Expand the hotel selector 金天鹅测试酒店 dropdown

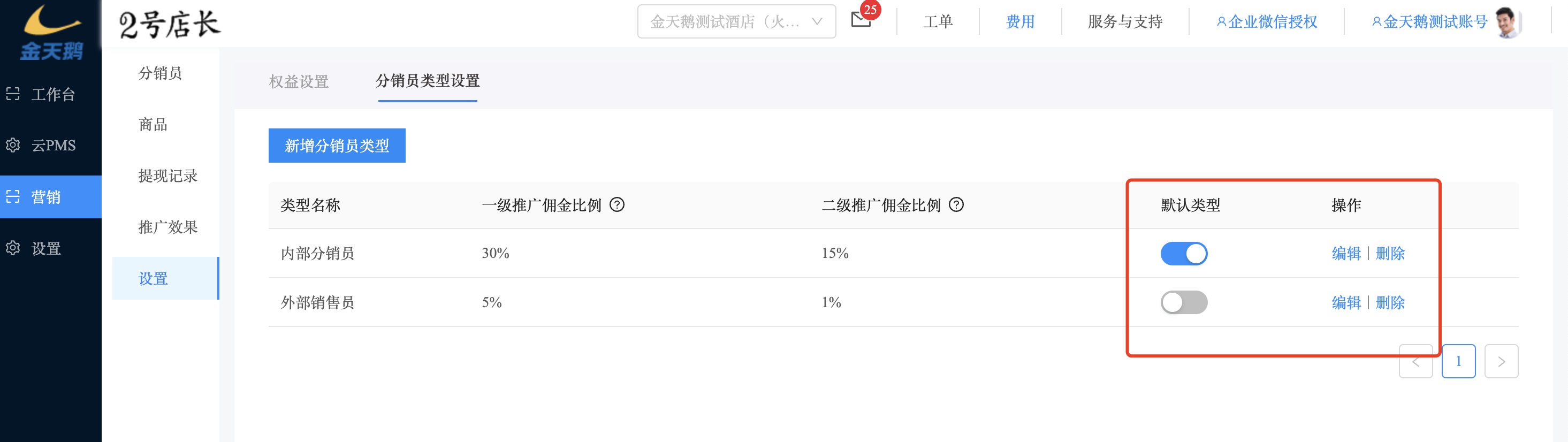(736, 22)
